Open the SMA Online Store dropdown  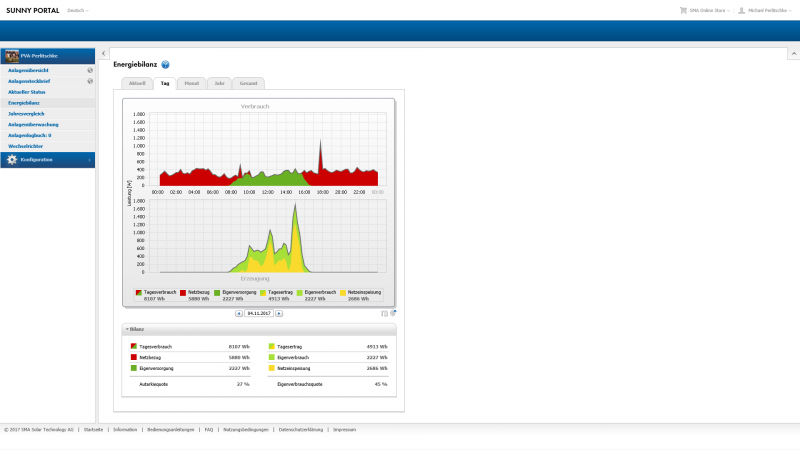click(x=710, y=10)
